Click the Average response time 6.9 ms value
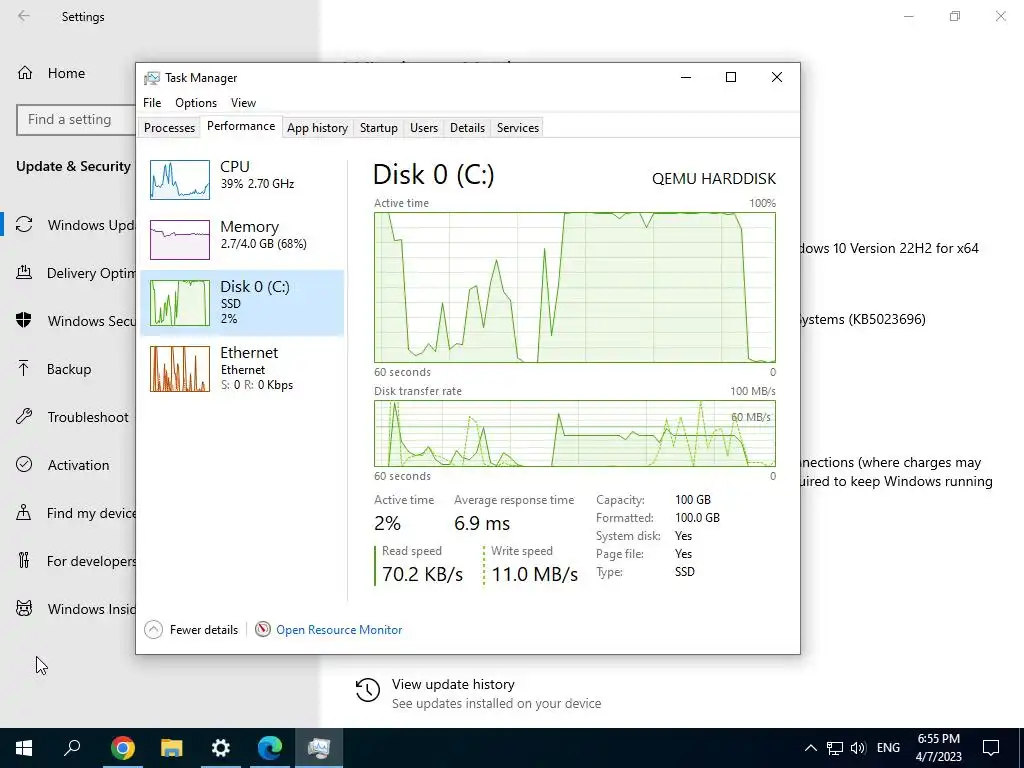Screen dimensions: 1024x768 482,523
